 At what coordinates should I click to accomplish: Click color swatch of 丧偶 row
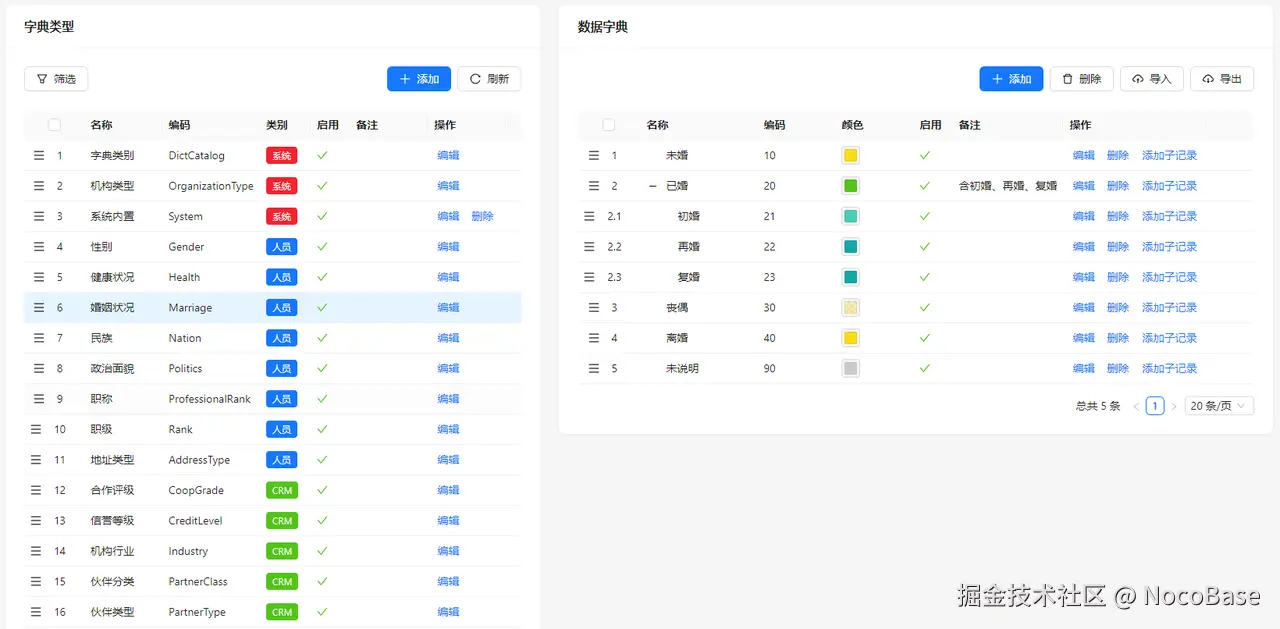point(851,308)
